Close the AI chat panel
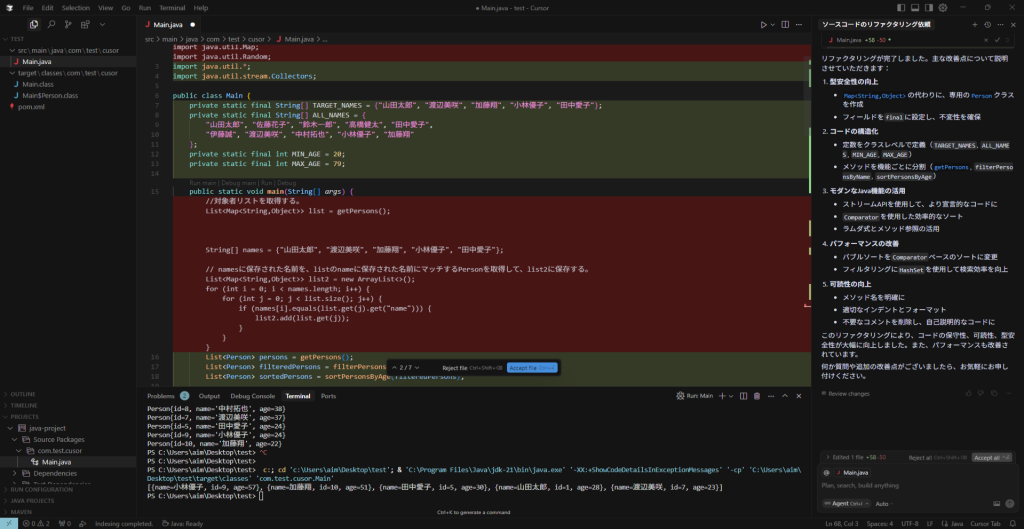Screen dimensions: 1024x529 (1013, 25)
